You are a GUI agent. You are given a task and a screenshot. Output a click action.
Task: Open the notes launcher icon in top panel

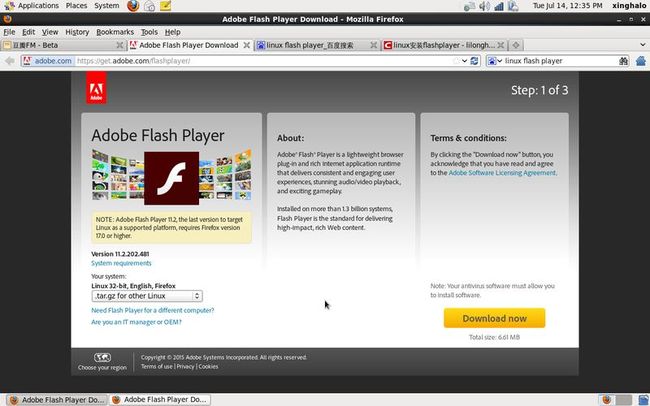point(165,5)
